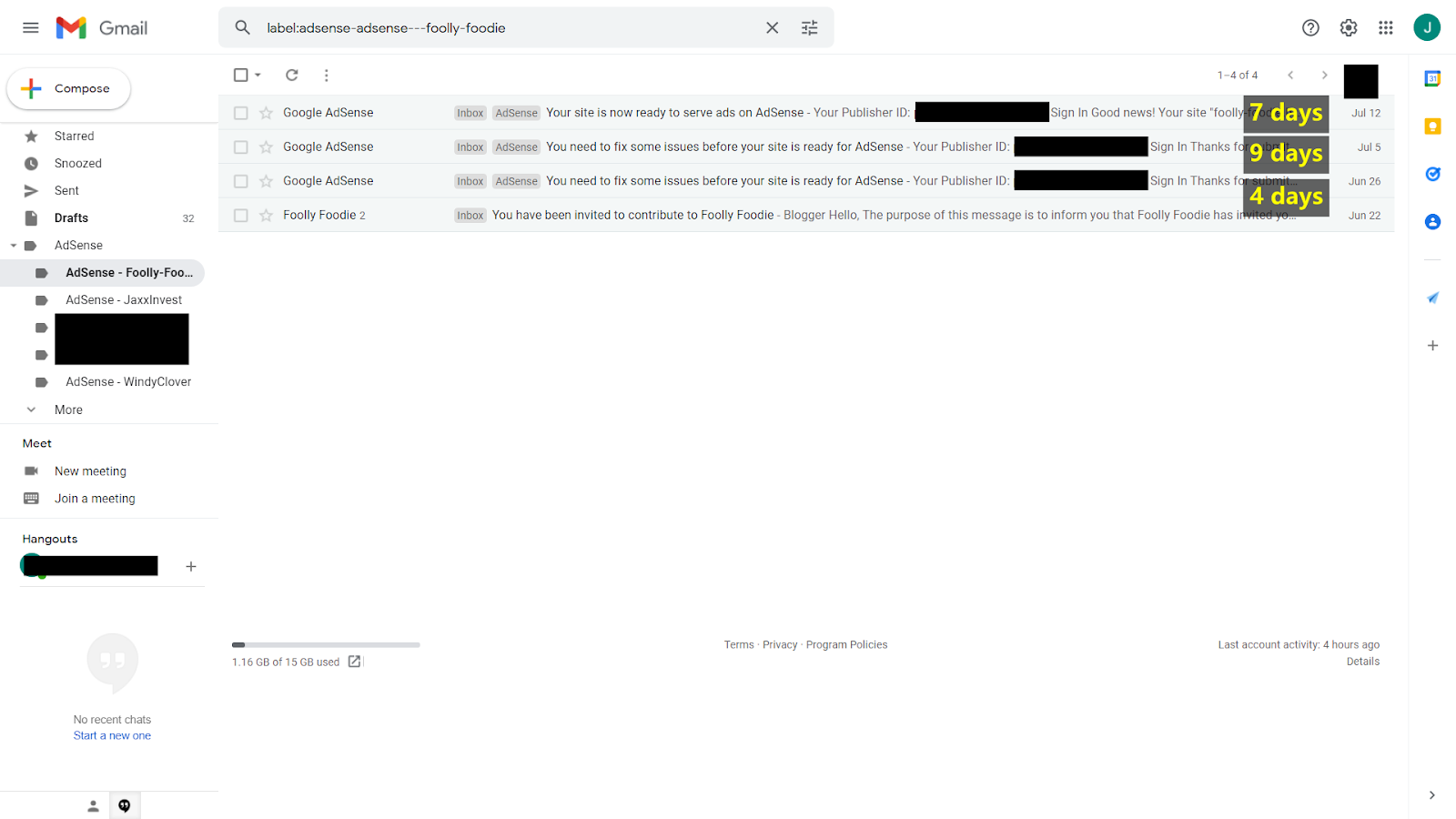The width and height of the screenshot is (1456, 819).
Task: Clear the search with the X icon
Action: (x=772, y=27)
